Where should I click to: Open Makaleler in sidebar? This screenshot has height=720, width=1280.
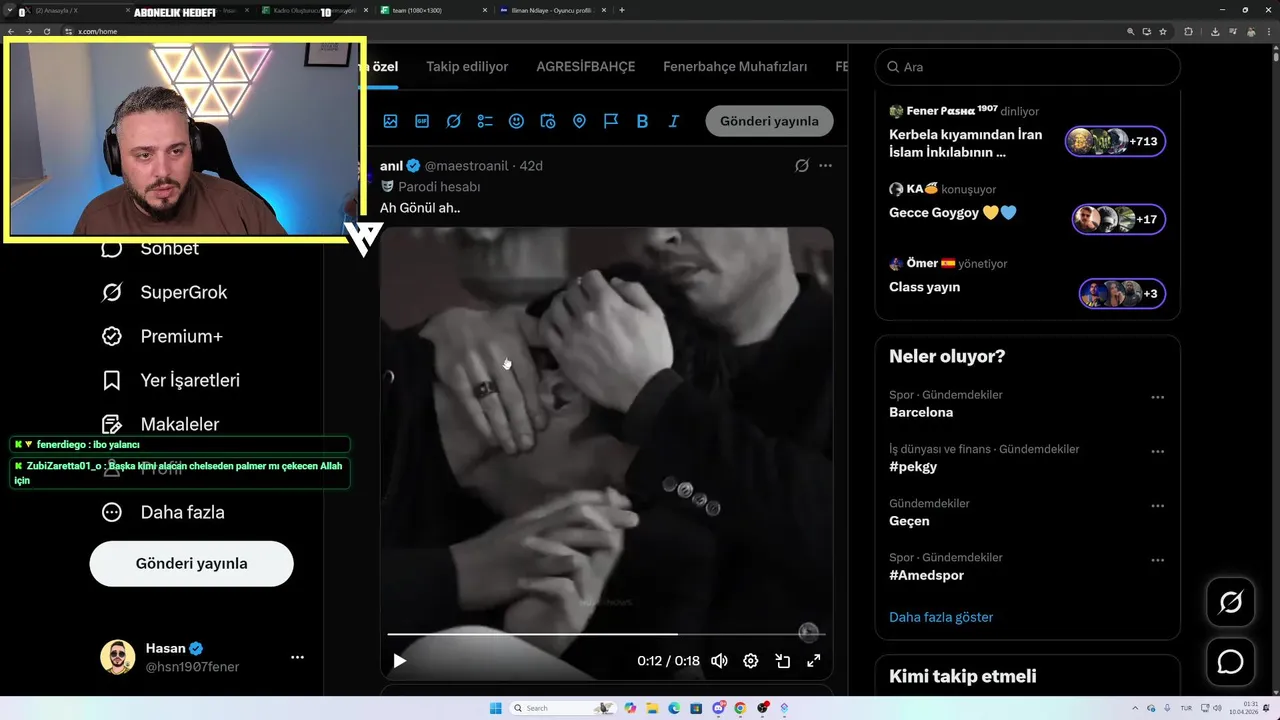coord(161,424)
